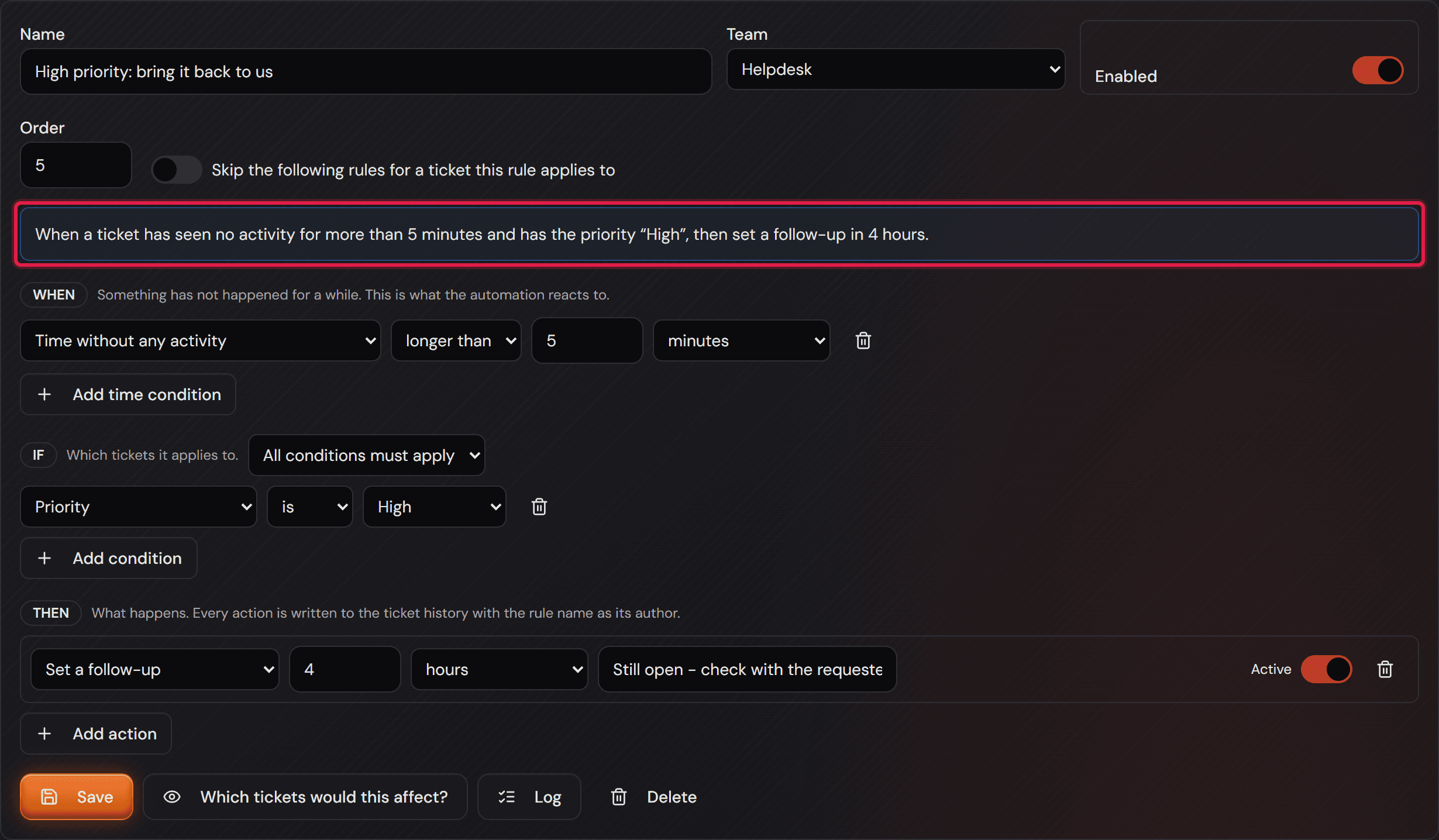Viewport: 1439px width, 840px height.
Task: Click the rule summary sentence box
Action: click(719, 234)
